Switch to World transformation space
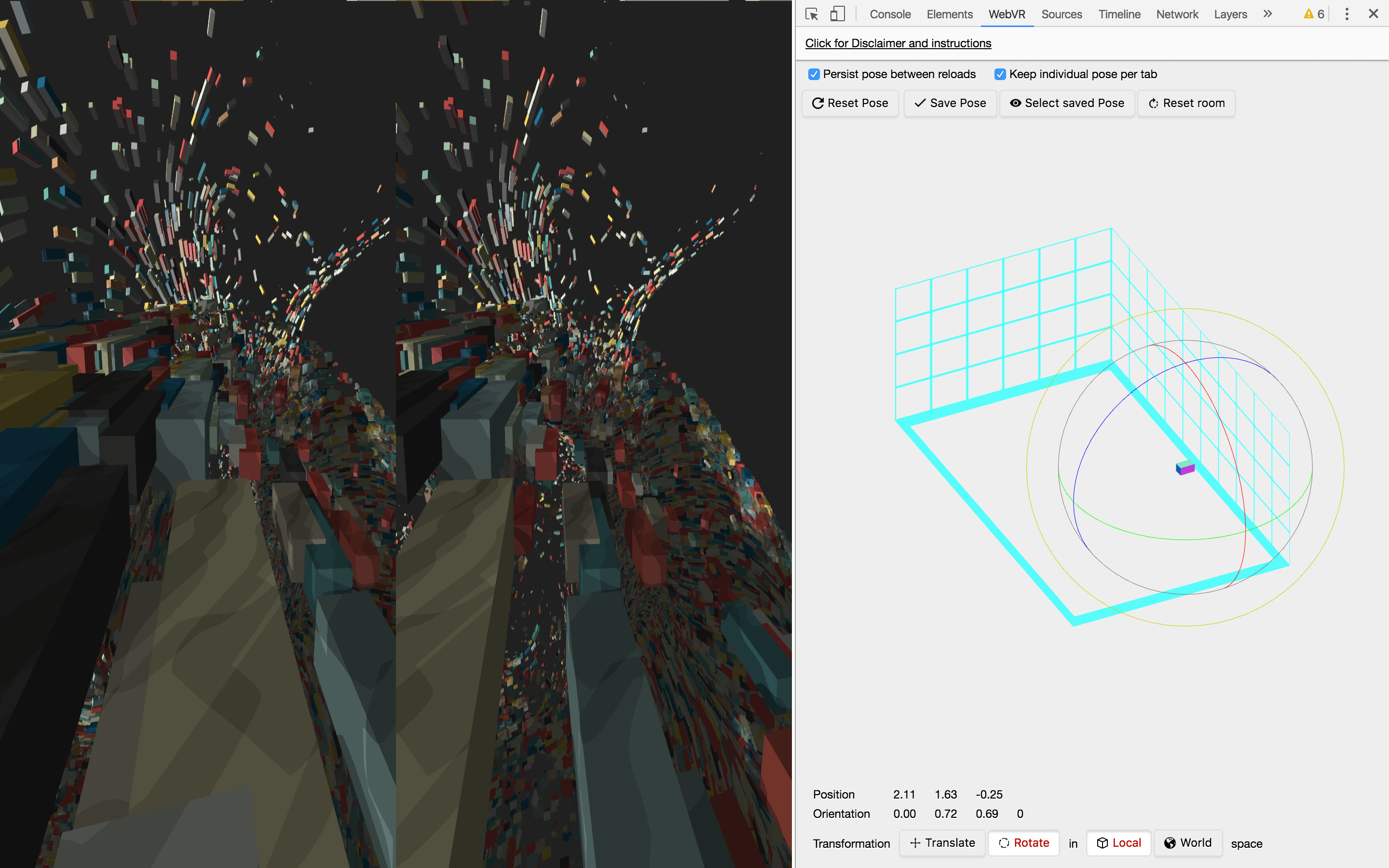Viewport: 1389px width, 868px height. (x=1187, y=843)
